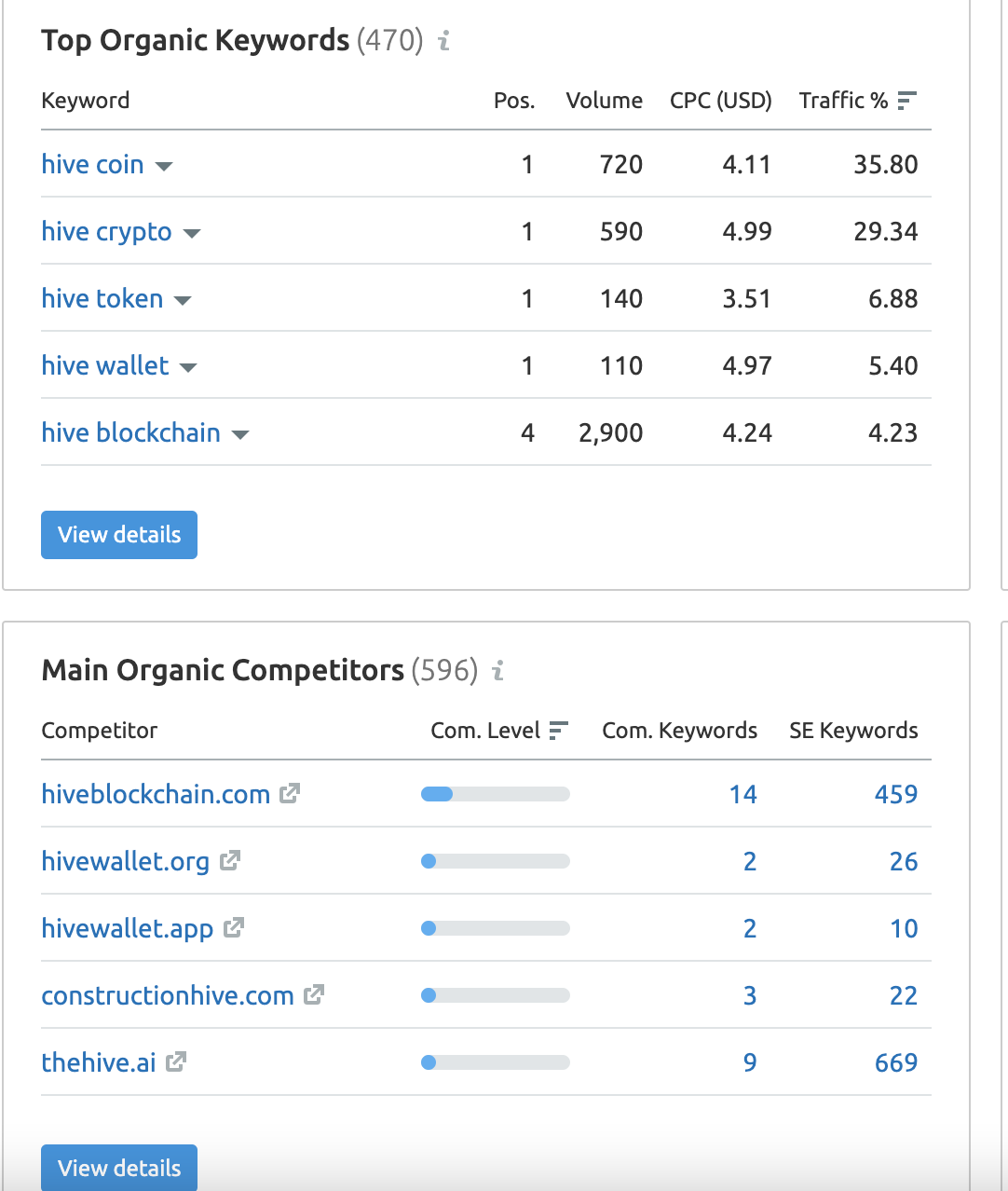Image resolution: width=1008 pixels, height=1191 pixels.
Task: Expand dropdown arrow next to hive crypto
Action: pos(192,234)
